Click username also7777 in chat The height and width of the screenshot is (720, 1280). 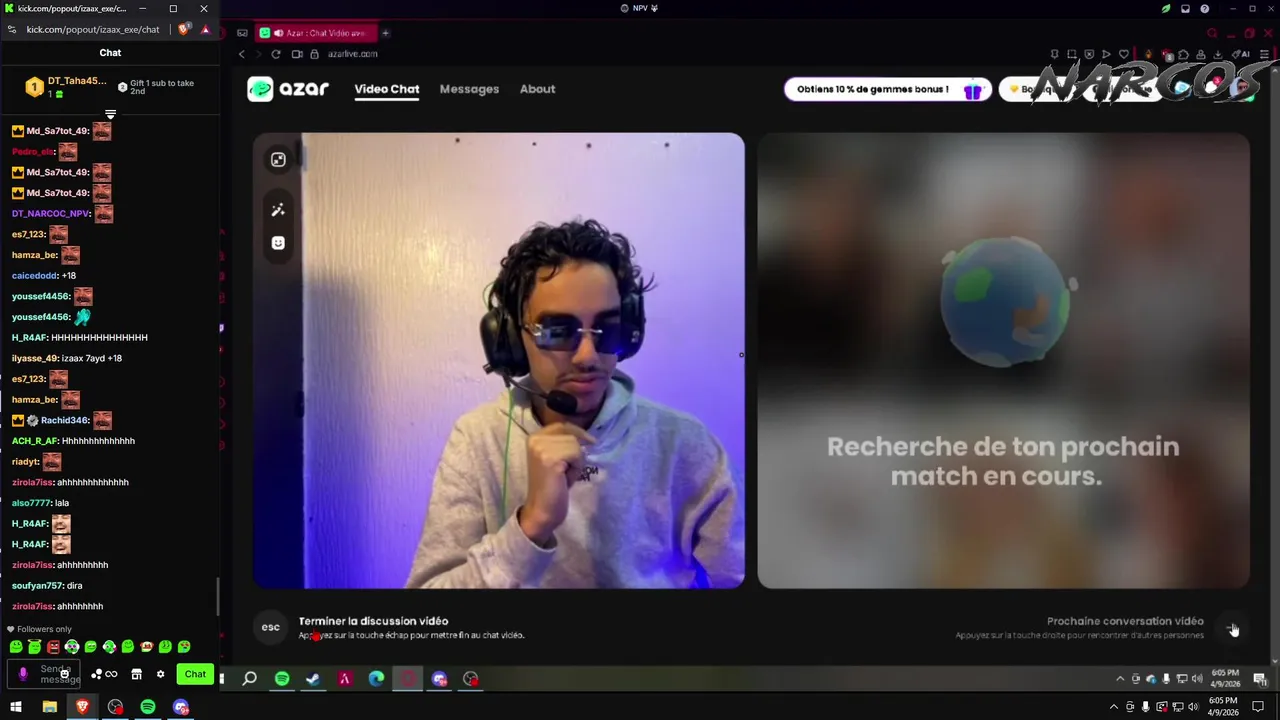[31, 503]
